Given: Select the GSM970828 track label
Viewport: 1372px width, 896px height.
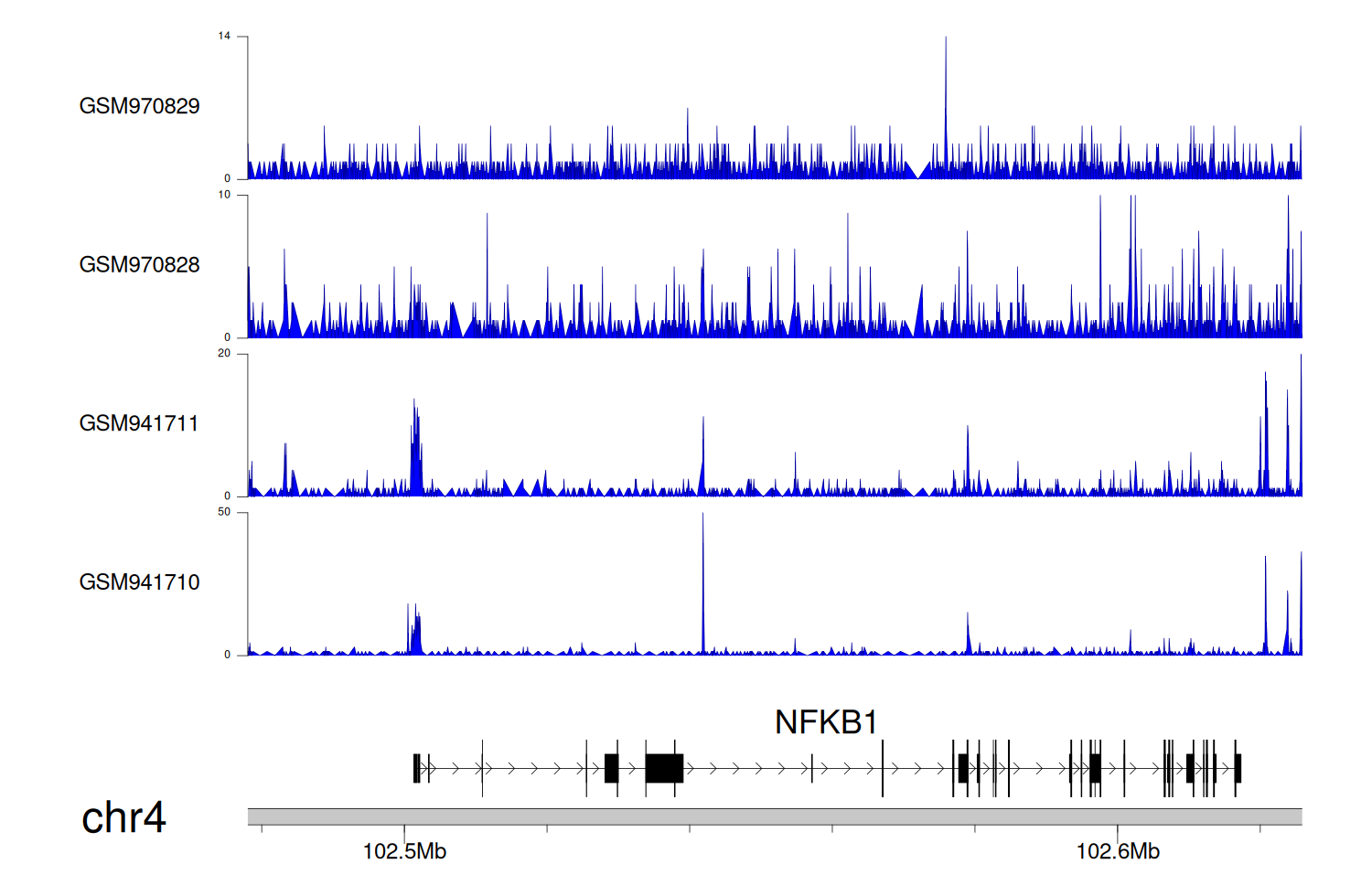Looking at the screenshot, I should (139, 265).
